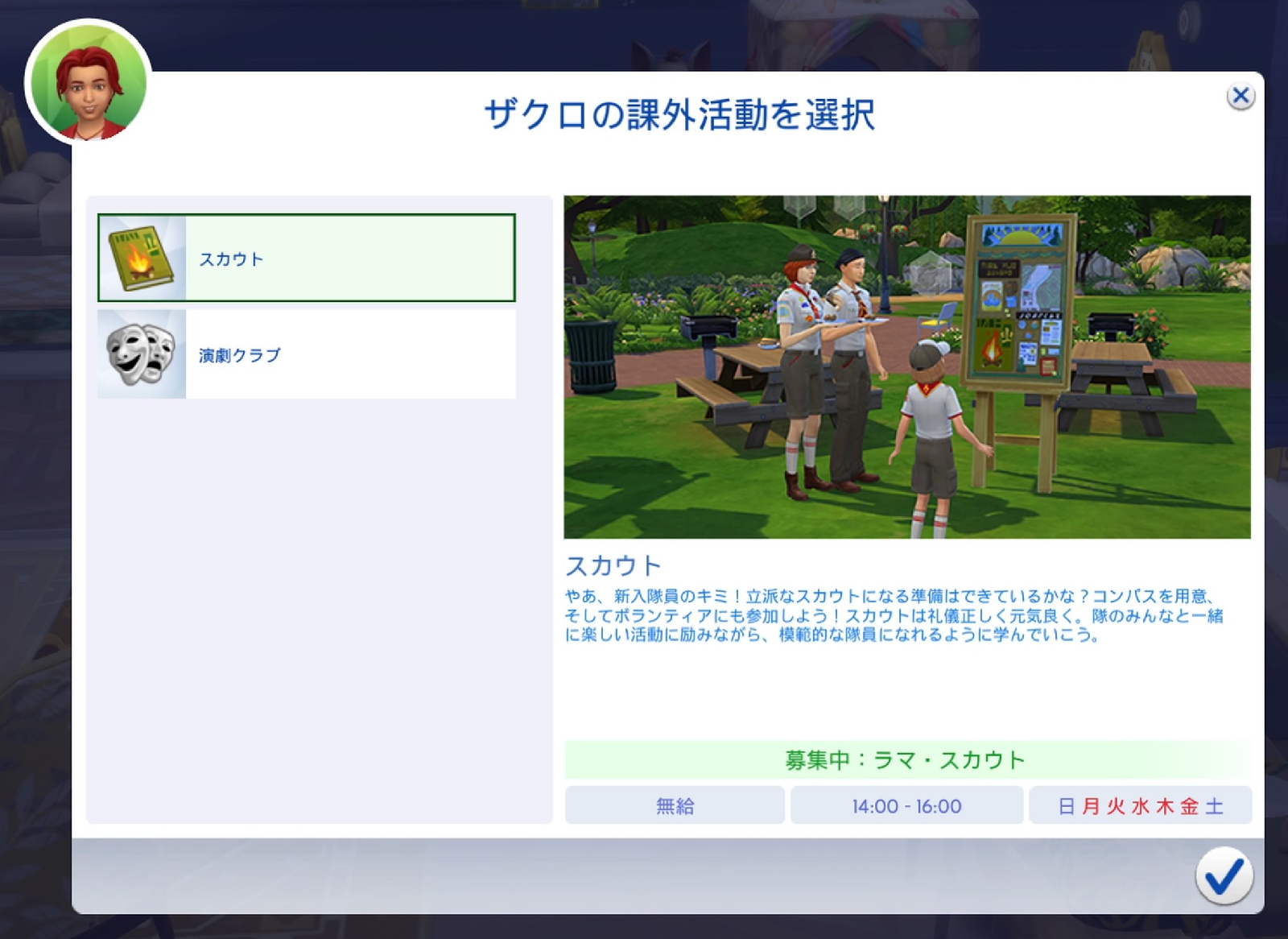Image resolution: width=1288 pixels, height=939 pixels.
Task: Click the スカウト description heading
Action: pos(613,566)
